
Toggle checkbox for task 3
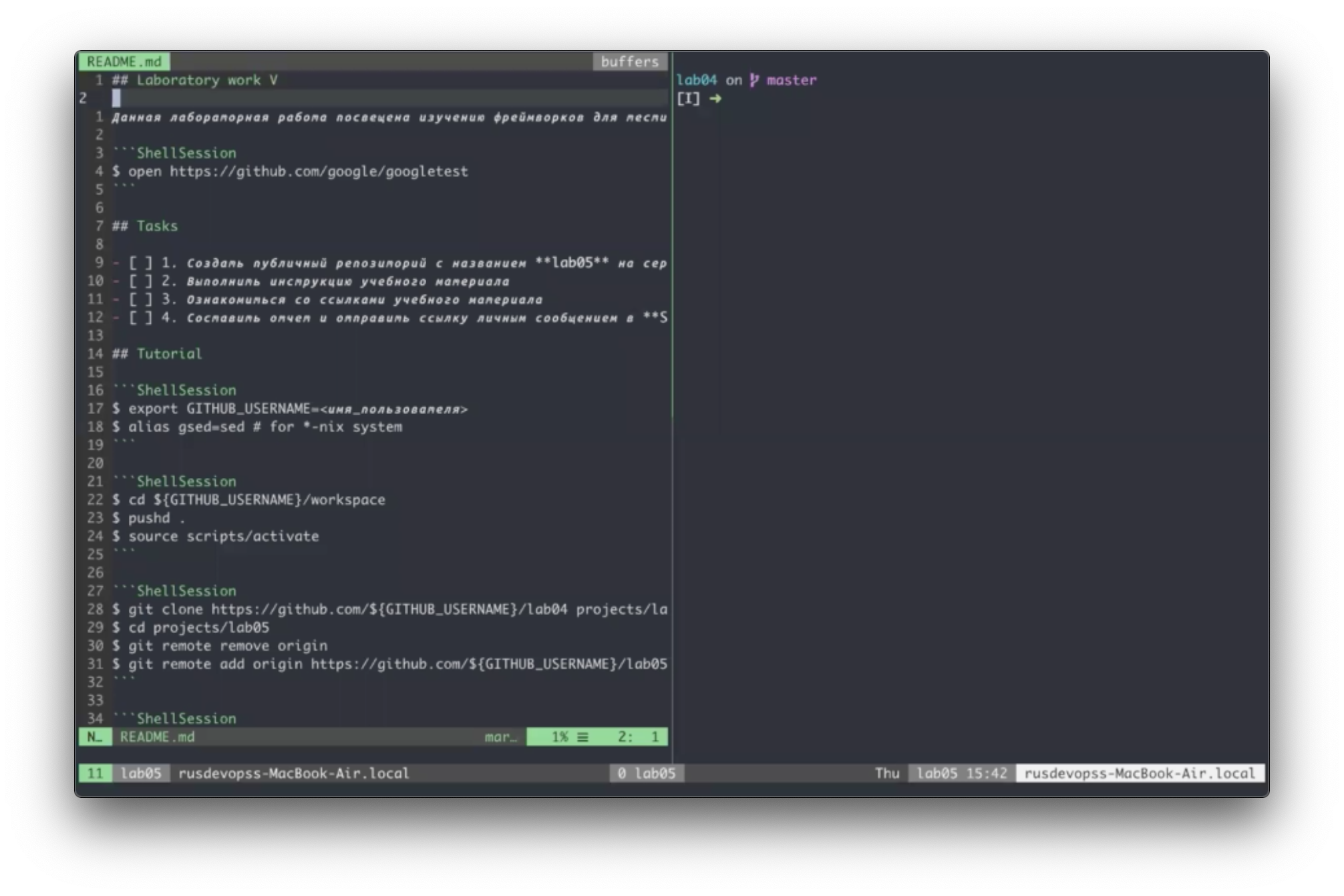140,300
